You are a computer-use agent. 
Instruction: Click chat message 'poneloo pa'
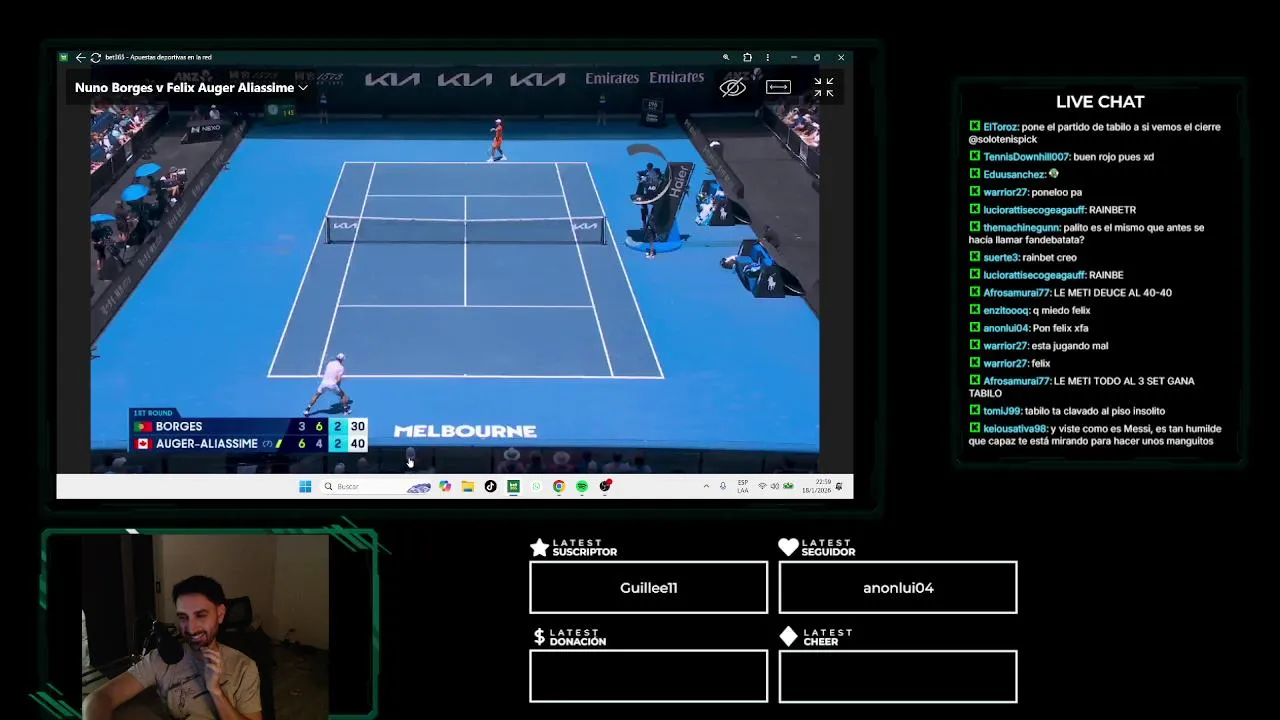[1057, 192]
